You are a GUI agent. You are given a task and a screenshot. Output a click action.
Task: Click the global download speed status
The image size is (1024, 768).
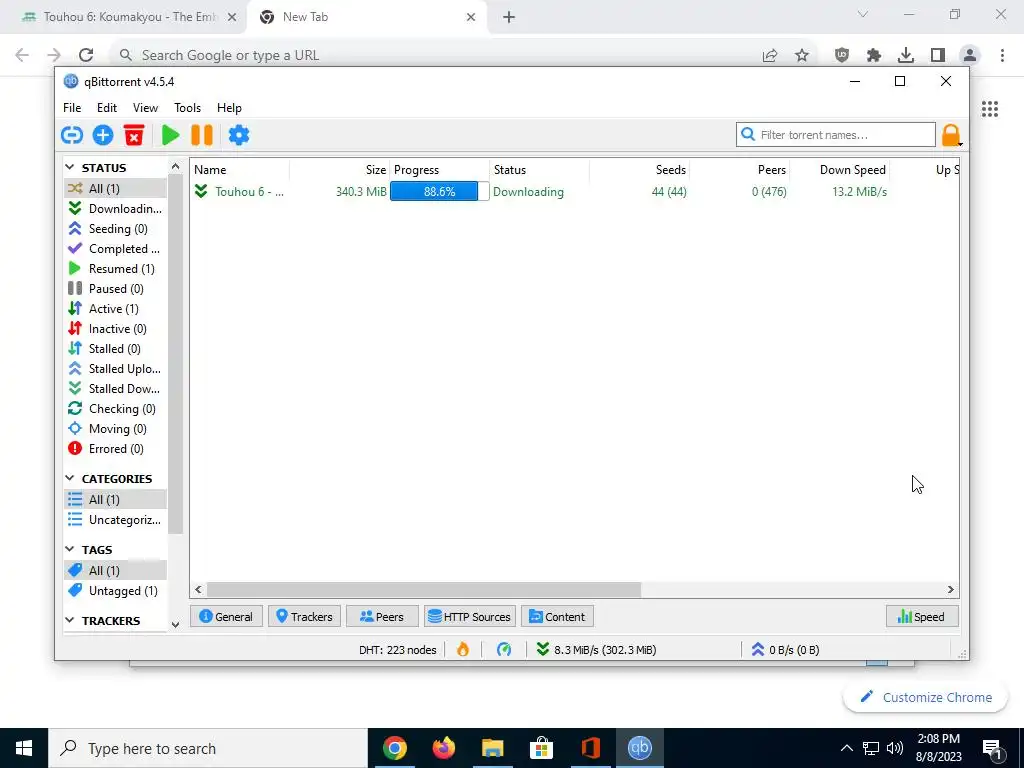596,650
